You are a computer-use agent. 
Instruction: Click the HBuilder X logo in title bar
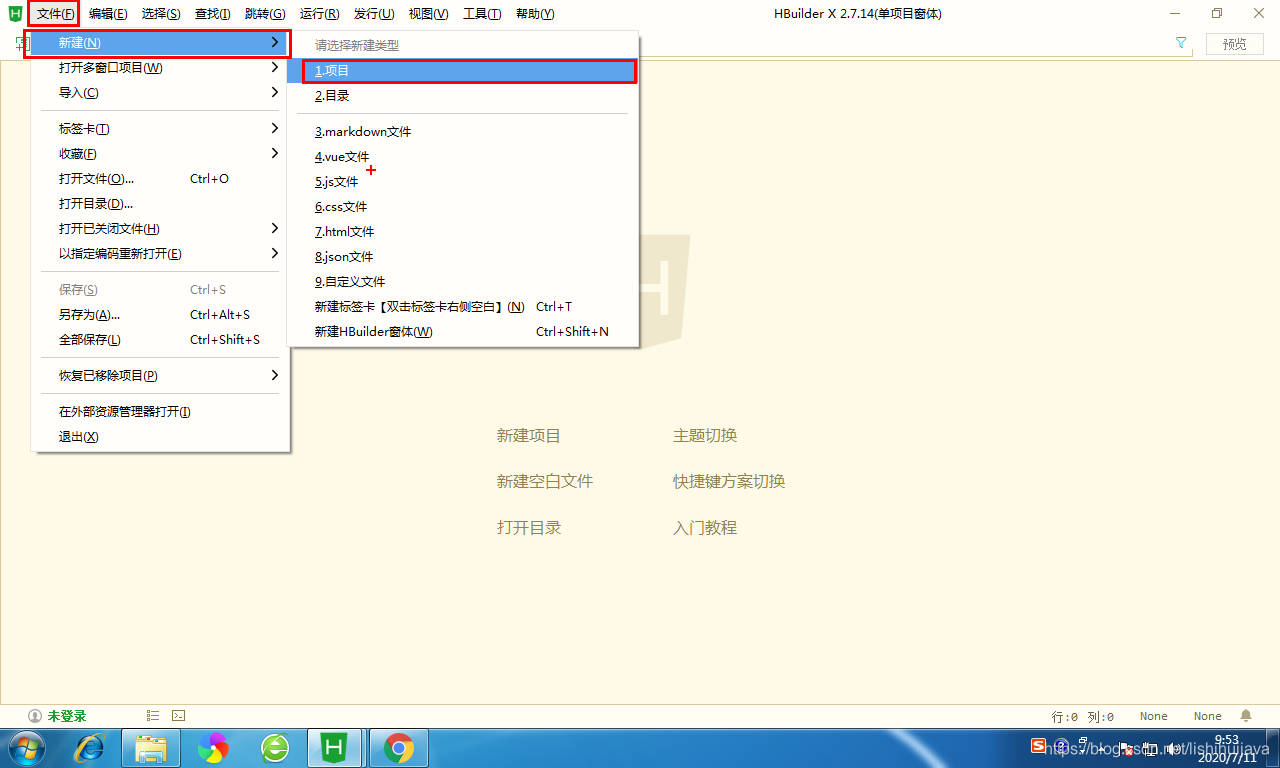pos(15,14)
